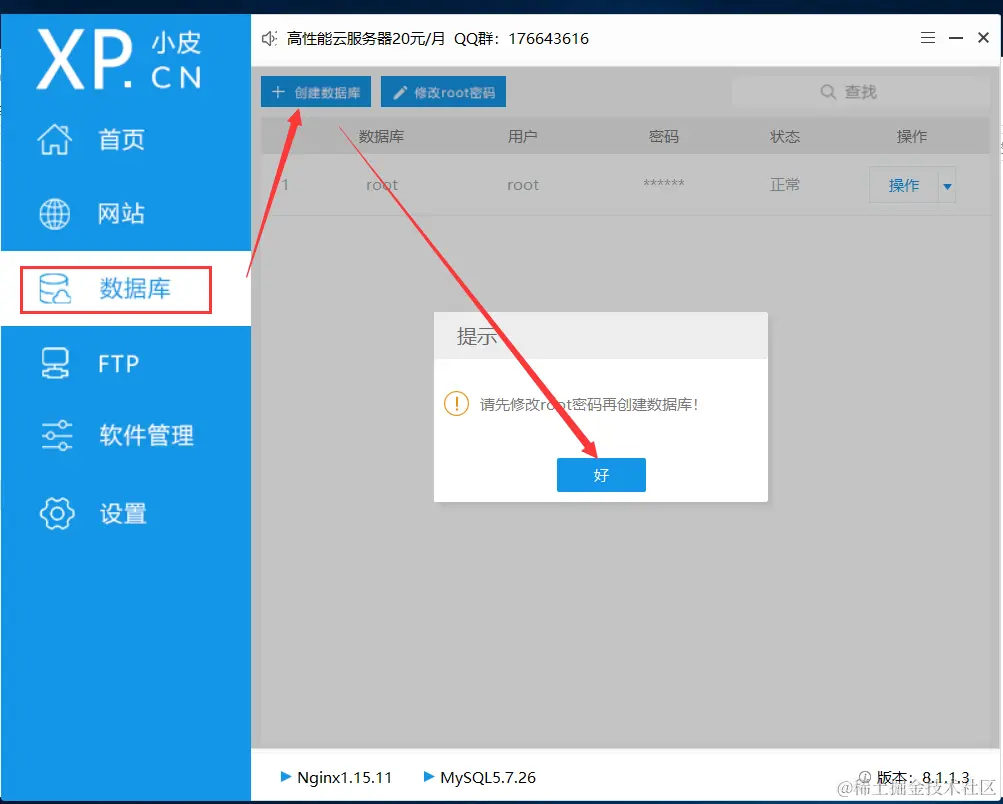Screen dimensions: 1003x804
Task: Select the 数据库 menu item
Action: pyautogui.click(x=125, y=288)
